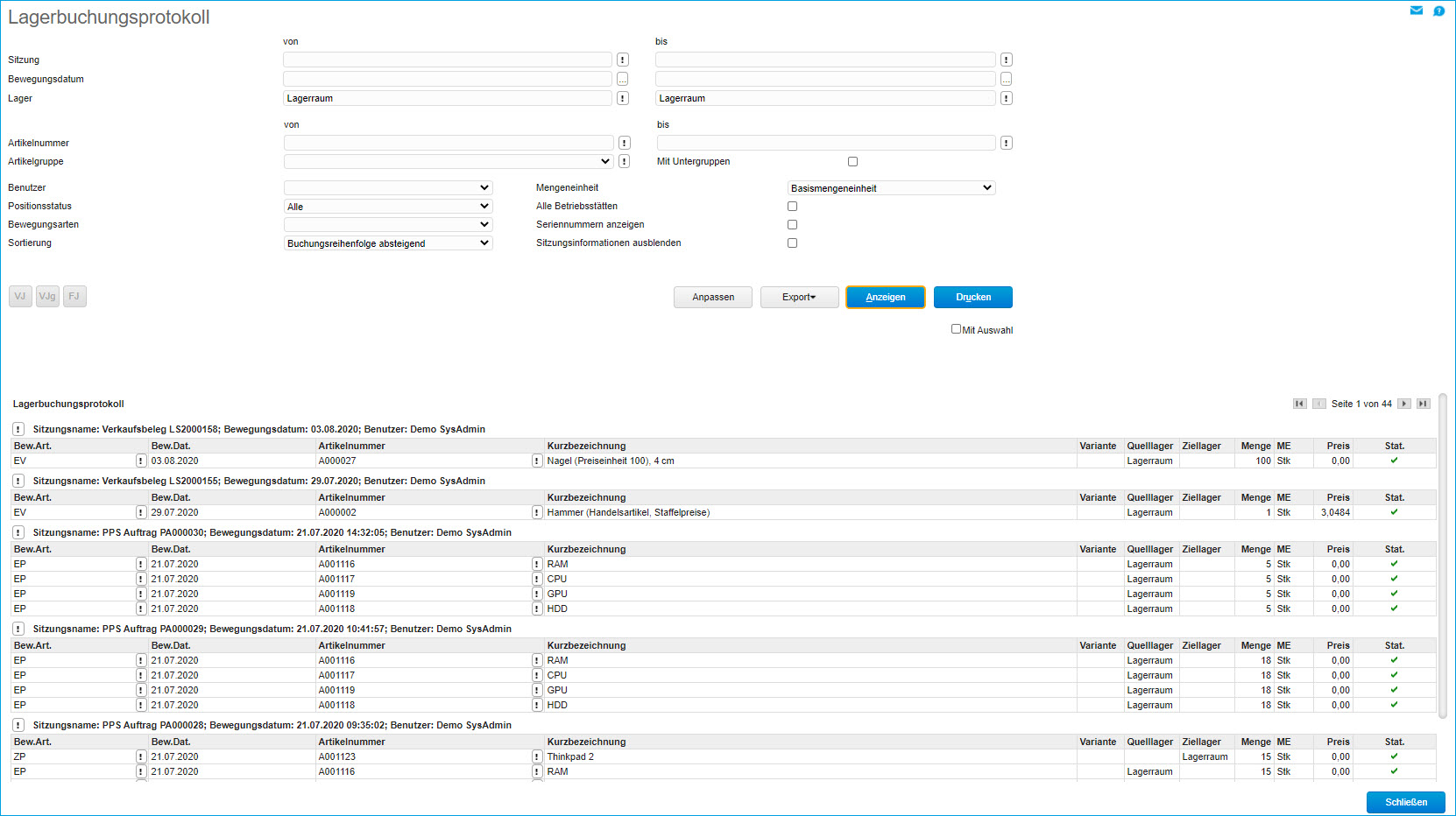Screen dimensions: 1456x816
Task: Open the Positionsstatus dropdown showing Alle
Action: (388, 207)
